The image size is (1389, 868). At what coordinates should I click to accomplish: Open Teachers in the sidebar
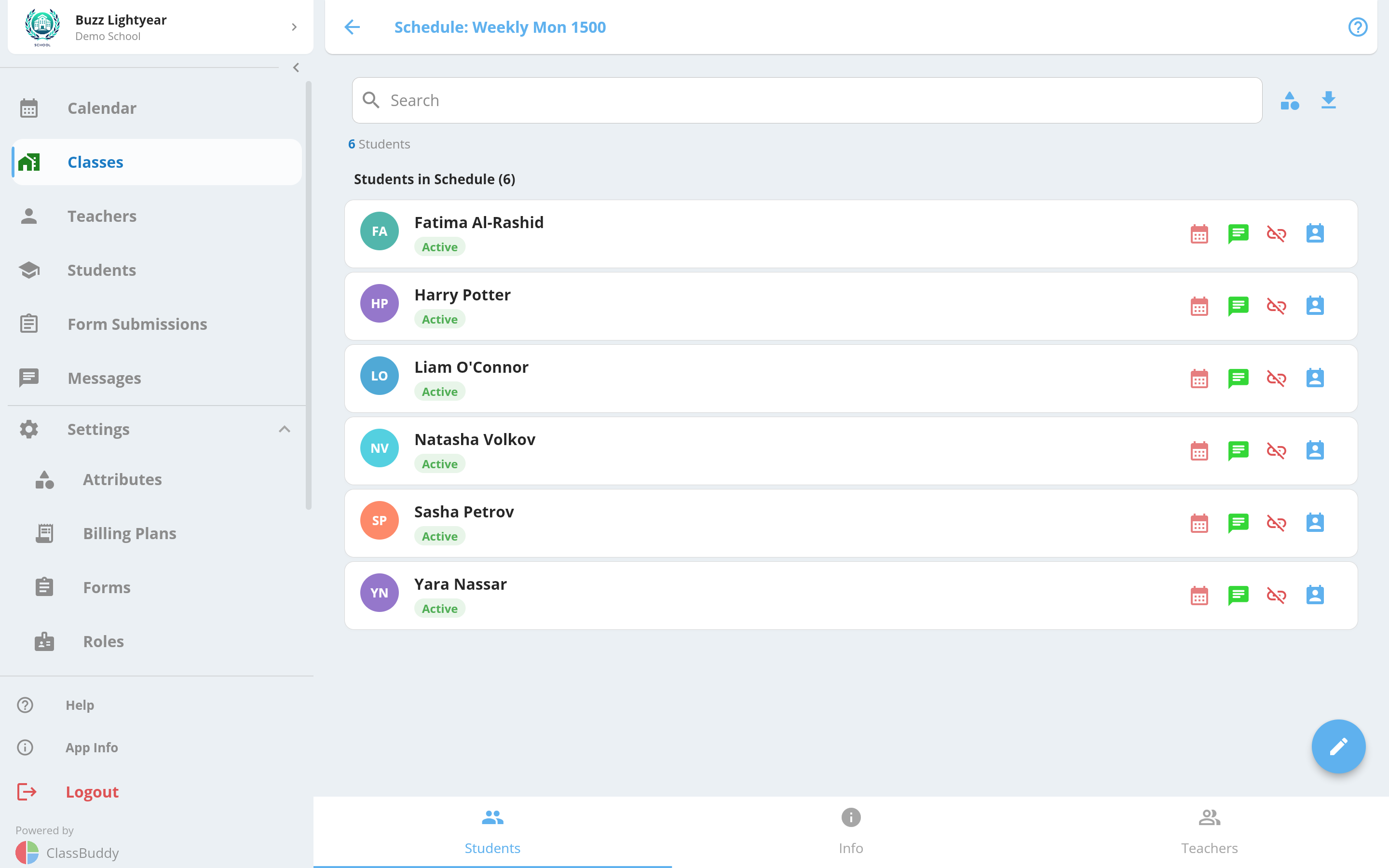(157, 216)
